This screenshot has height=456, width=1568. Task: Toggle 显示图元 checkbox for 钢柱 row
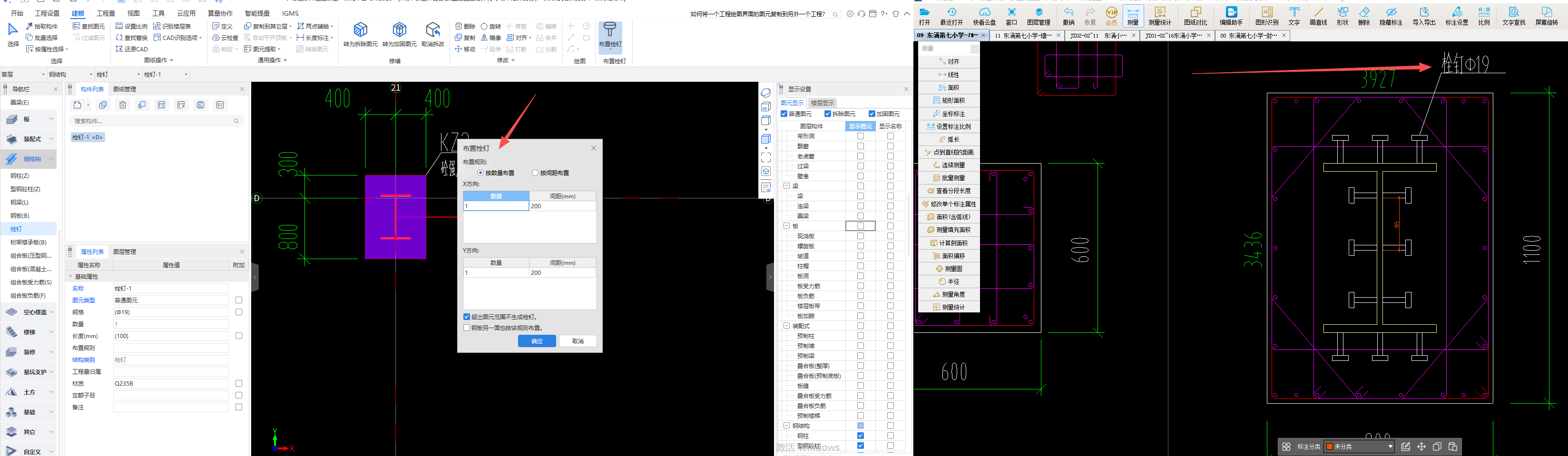(x=860, y=436)
